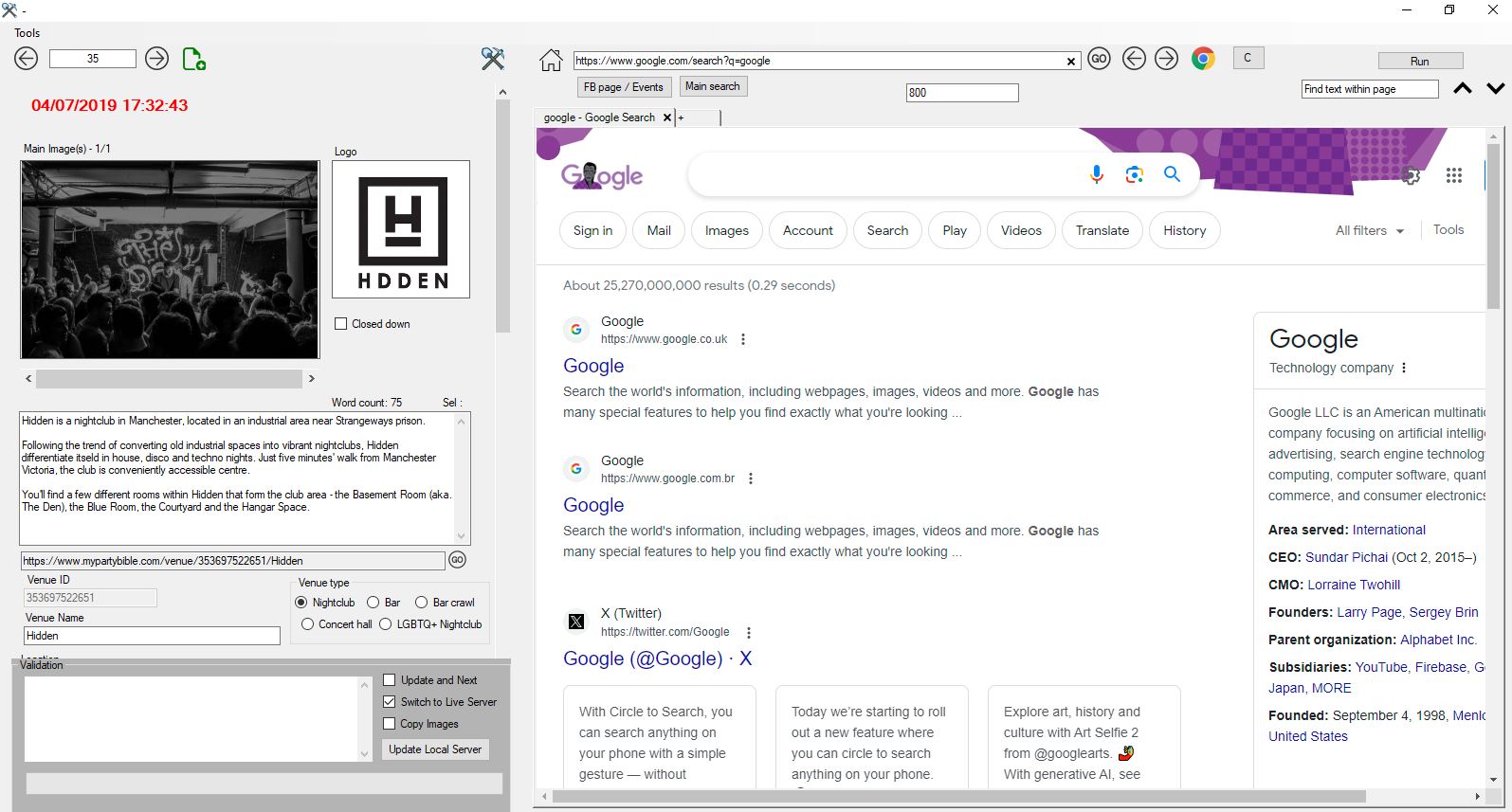Click the left panel vertical scrollbar
The image size is (1512, 812).
coord(502,216)
